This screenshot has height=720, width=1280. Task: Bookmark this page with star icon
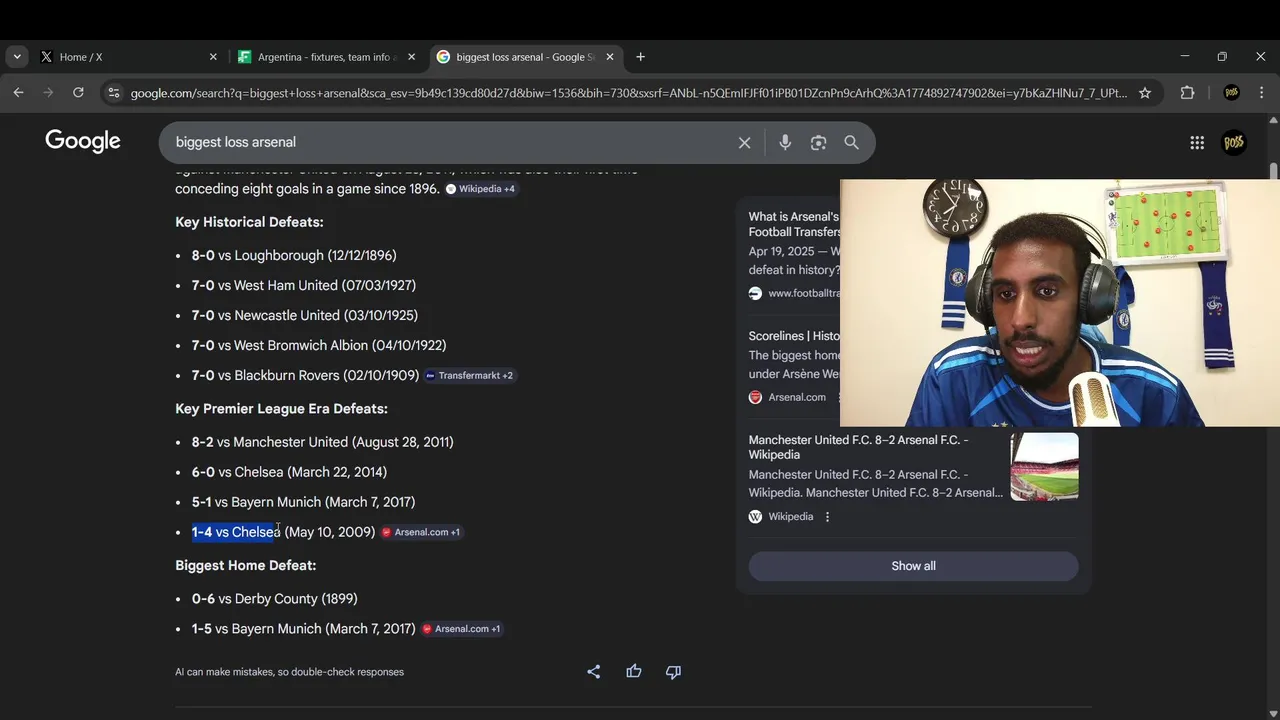[1145, 93]
